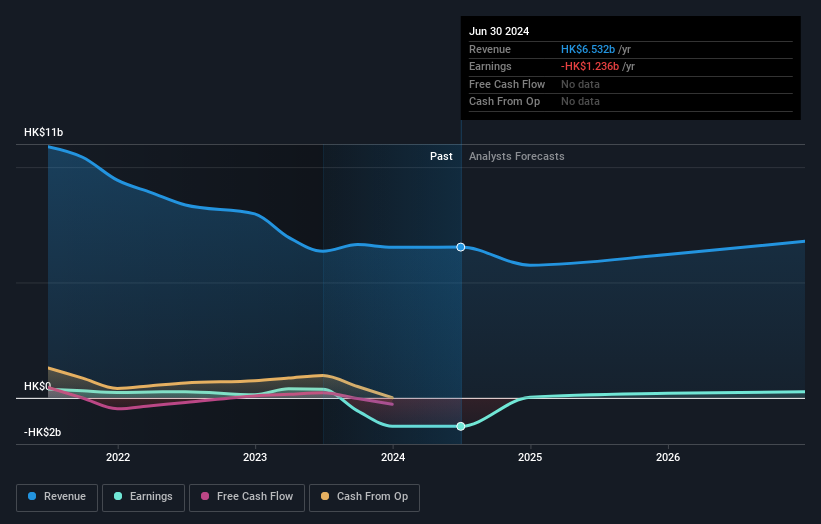This screenshot has height=524, width=821.
Task: Click the HK$0 y-axis label
Action: click(37, 386)
